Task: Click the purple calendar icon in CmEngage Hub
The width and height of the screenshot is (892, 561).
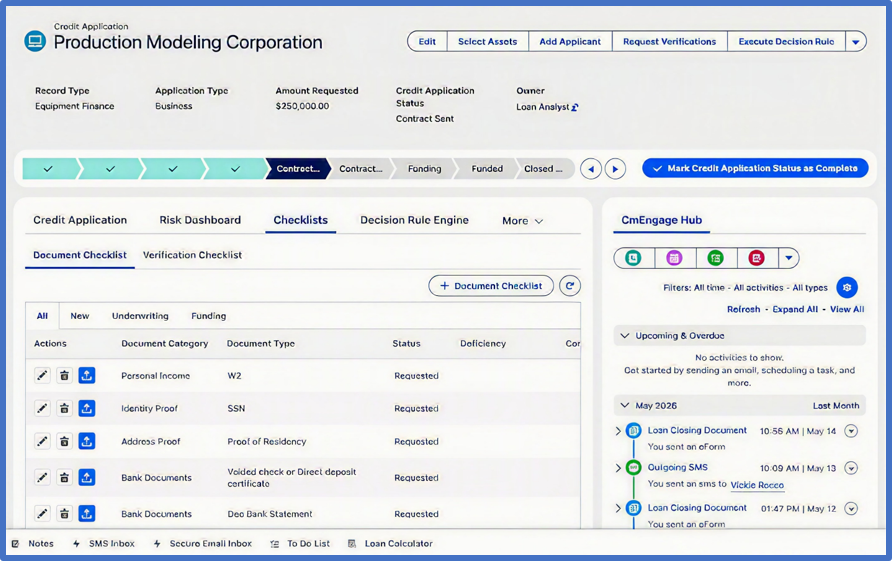Action: (x=674, y=258)
